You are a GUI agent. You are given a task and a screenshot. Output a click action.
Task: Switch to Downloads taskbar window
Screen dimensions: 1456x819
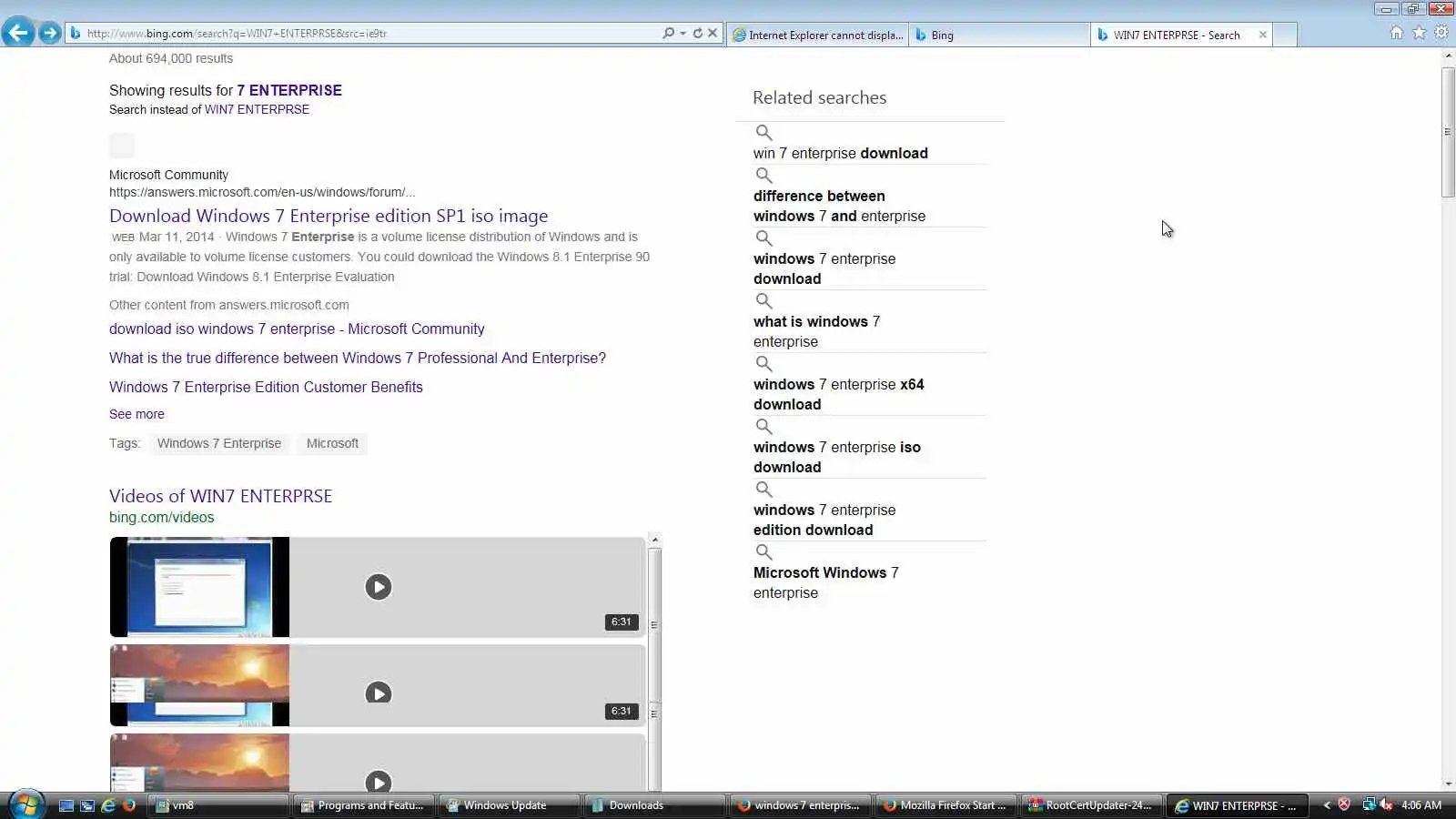(x=655, y=805)
